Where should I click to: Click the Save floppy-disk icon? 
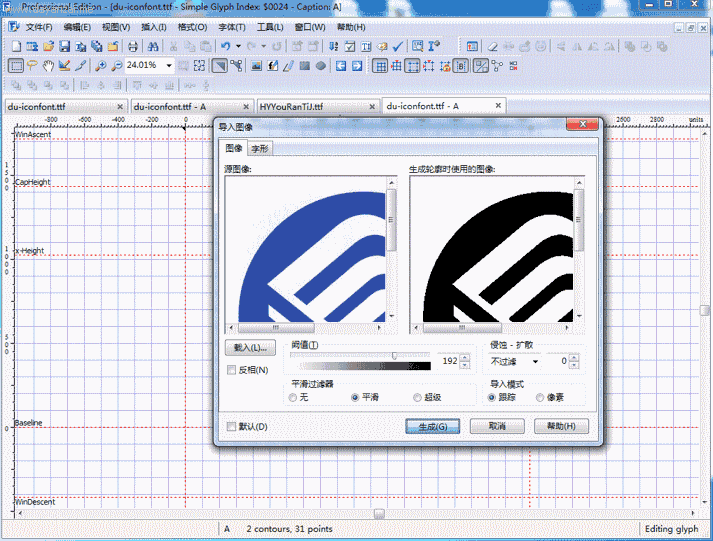click(65, 46)
